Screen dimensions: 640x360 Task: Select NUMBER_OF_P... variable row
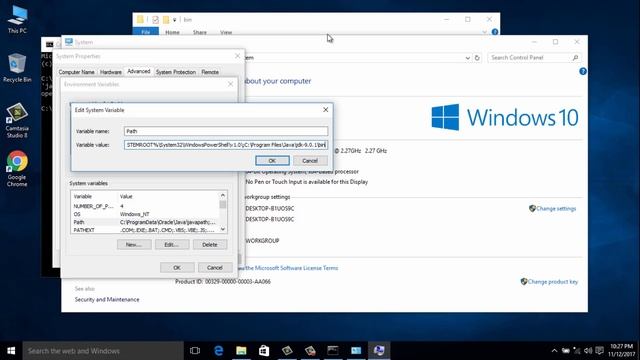coord(145,206)
